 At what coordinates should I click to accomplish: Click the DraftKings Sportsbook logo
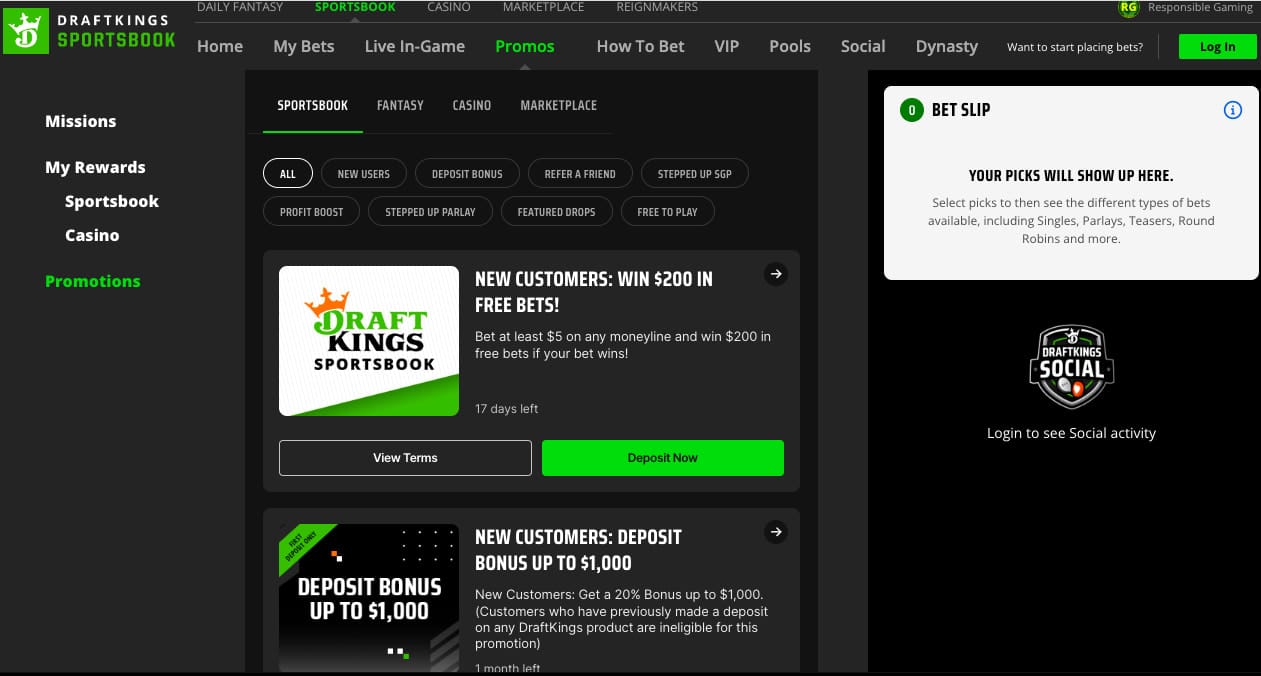pyautogui.click(x=90, y=31)
